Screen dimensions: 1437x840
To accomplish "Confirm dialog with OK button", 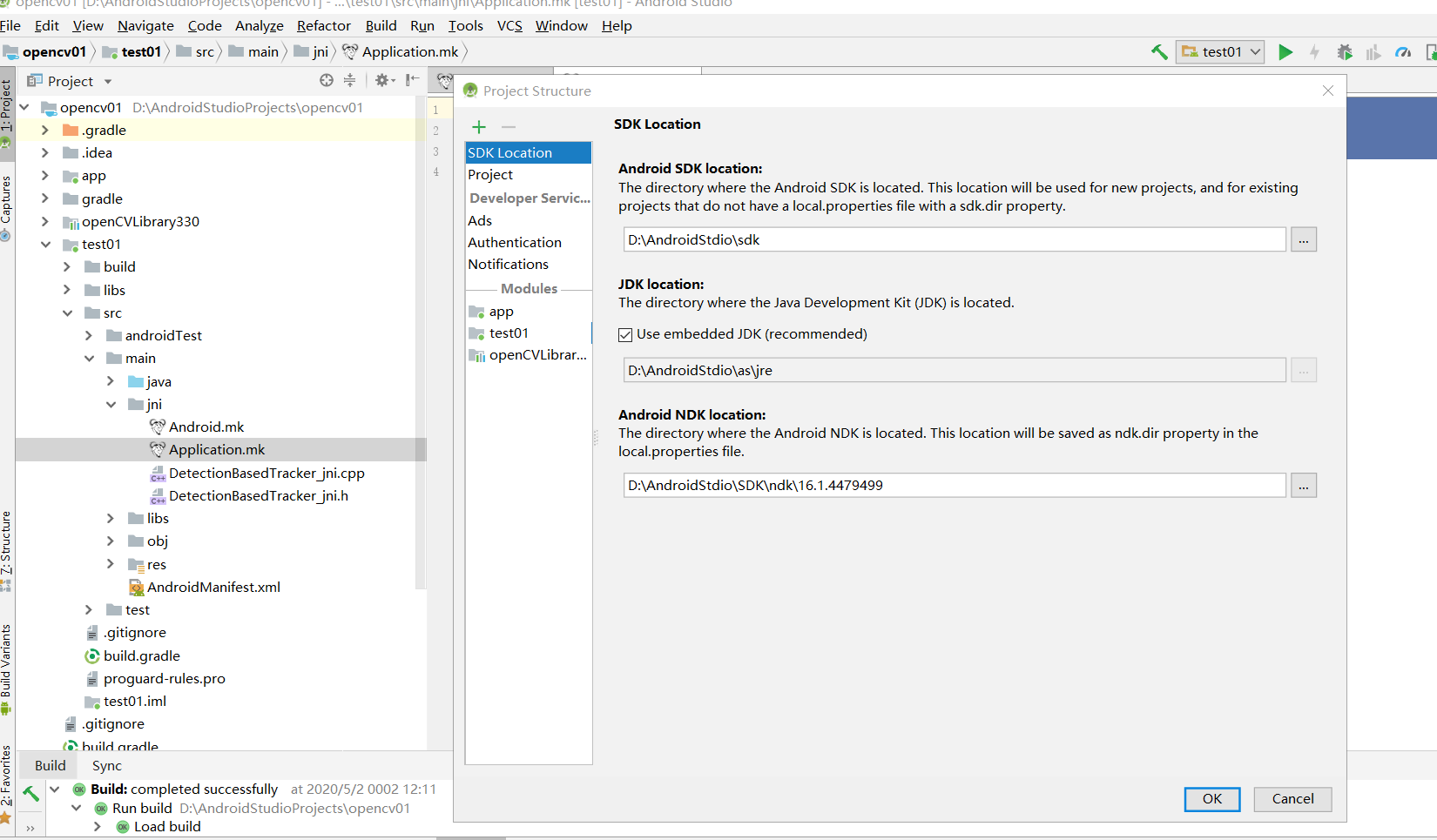I will 1212,799.
